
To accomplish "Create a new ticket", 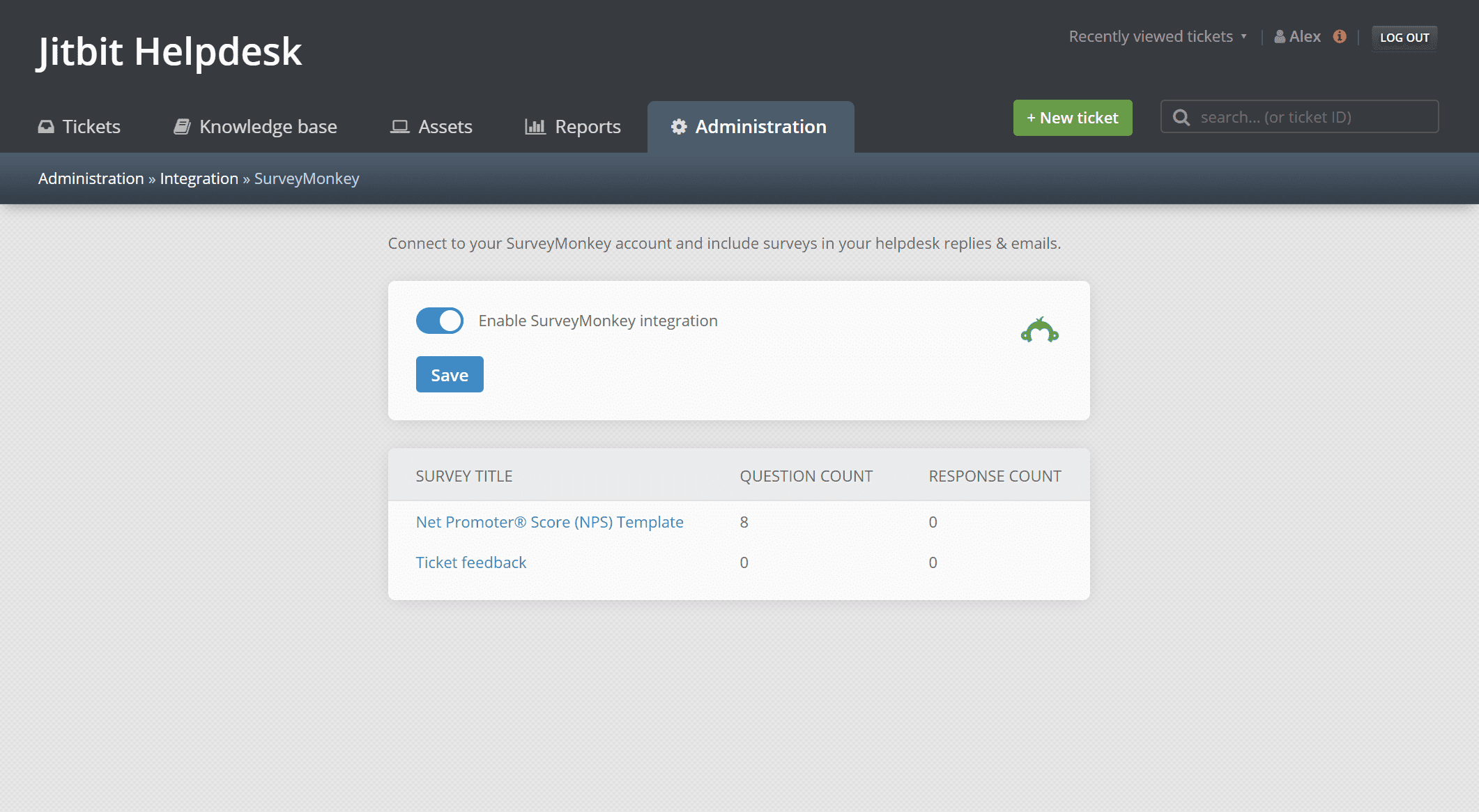I will [1072, 118].
